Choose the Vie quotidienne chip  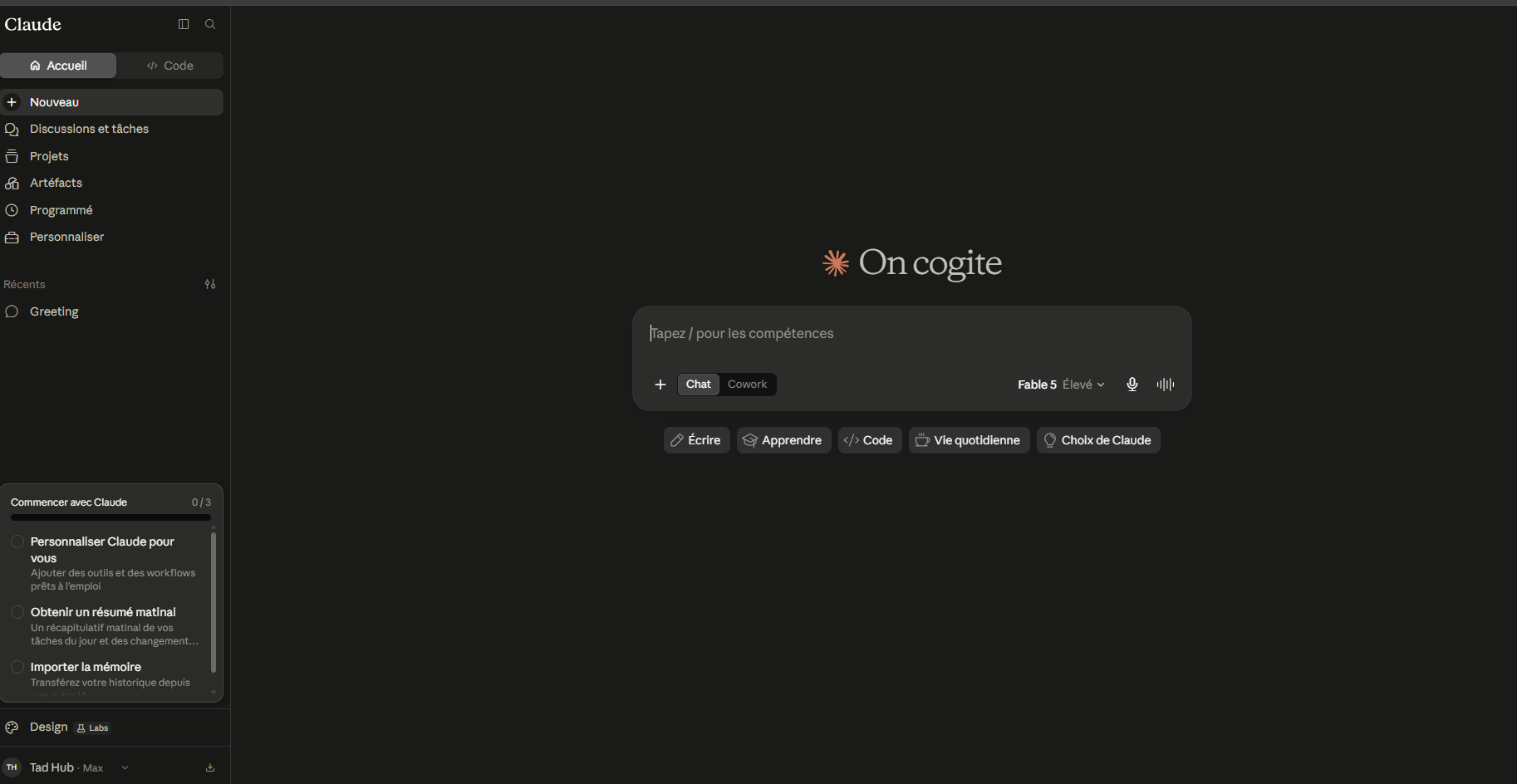coord(969,440)
